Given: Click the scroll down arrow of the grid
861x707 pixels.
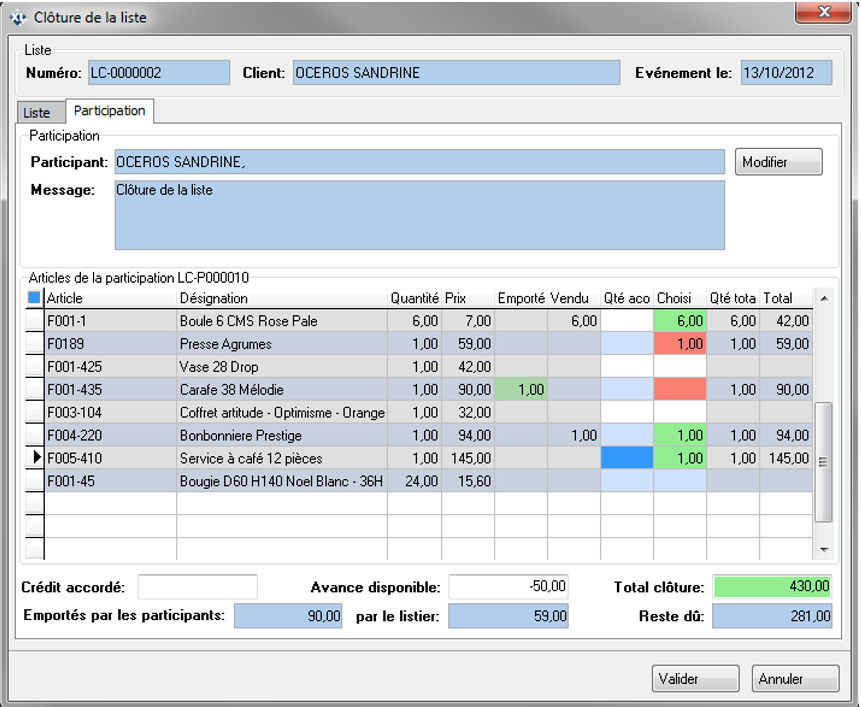Looking at the screenshot, I should pyautogui.click(x=824, y=550).
